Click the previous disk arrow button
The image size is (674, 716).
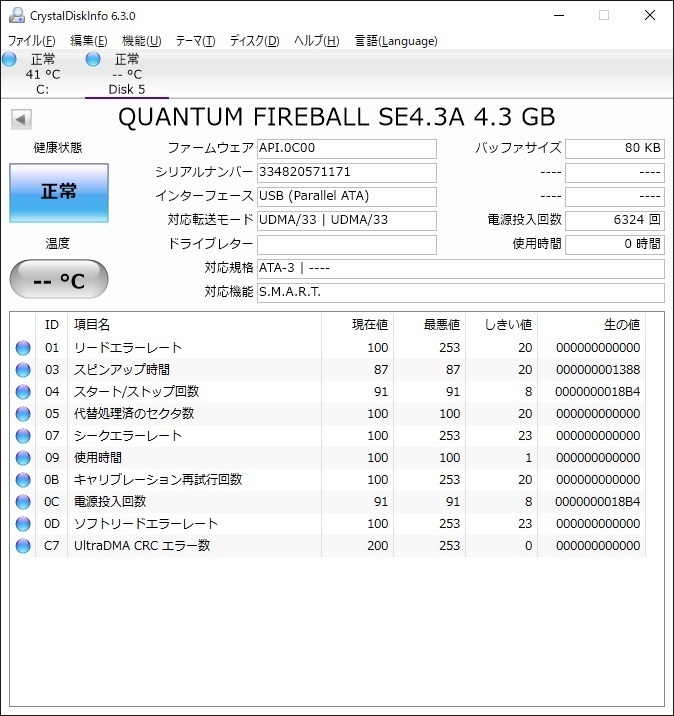pyautogui.click(x=21, y=119)
